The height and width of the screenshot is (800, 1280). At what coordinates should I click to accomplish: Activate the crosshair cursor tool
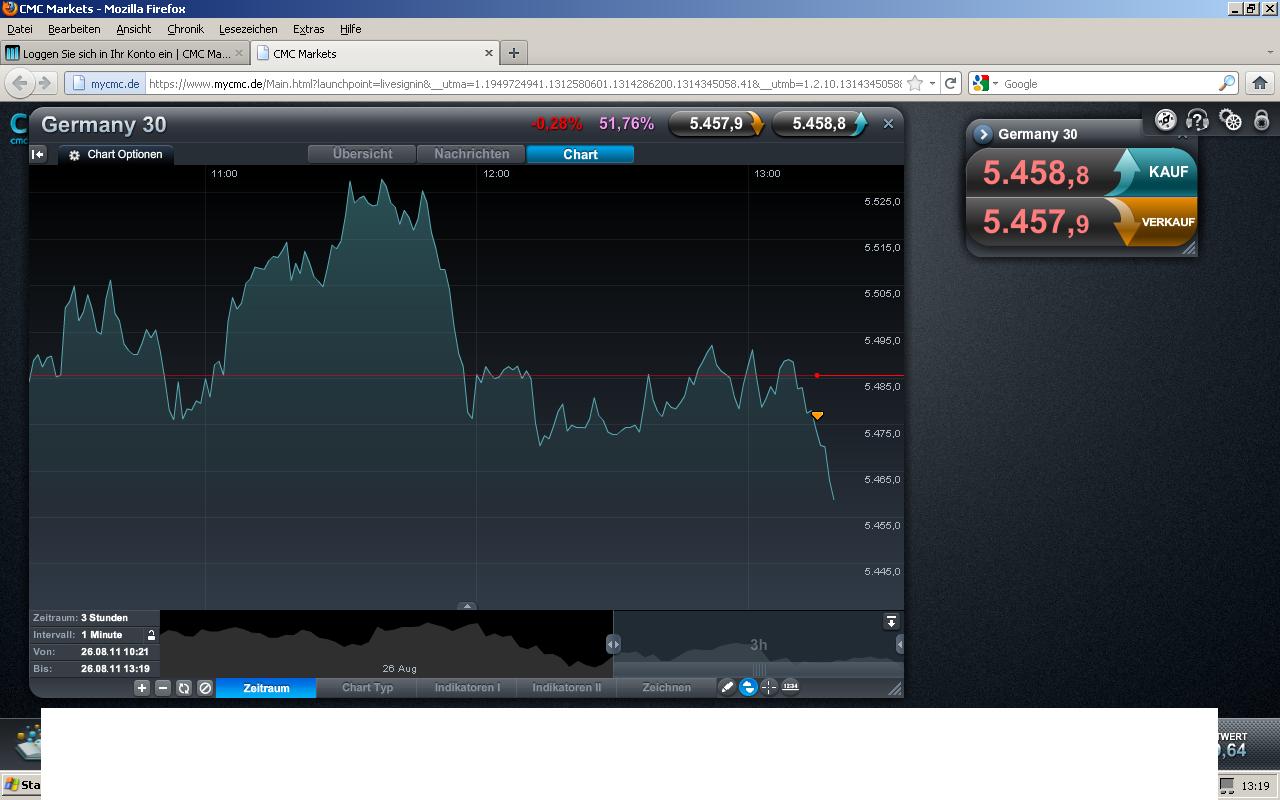click(x=769, y=687)
